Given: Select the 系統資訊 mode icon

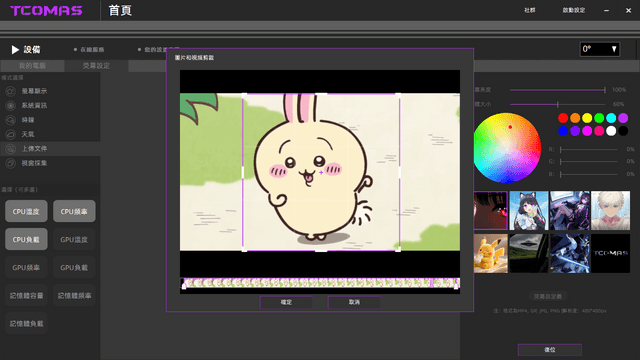Looking at the screenshot, I should click(11, 105).
